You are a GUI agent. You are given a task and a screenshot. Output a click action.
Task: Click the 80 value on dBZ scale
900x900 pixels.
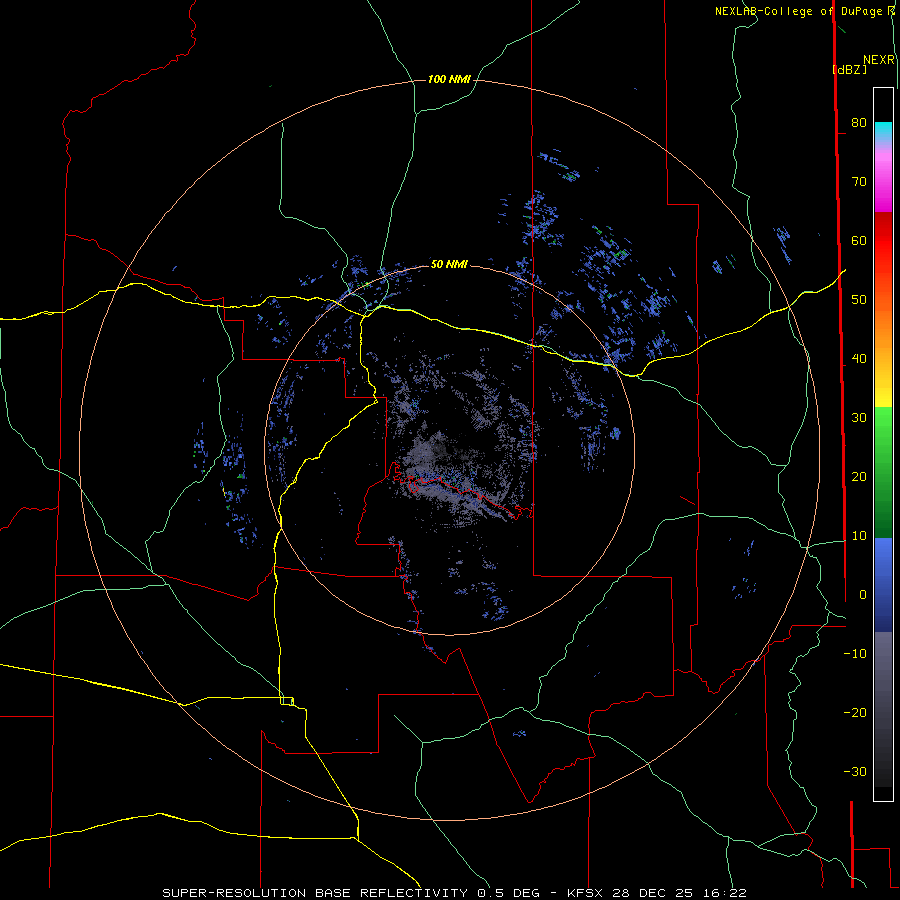point(859,122)
